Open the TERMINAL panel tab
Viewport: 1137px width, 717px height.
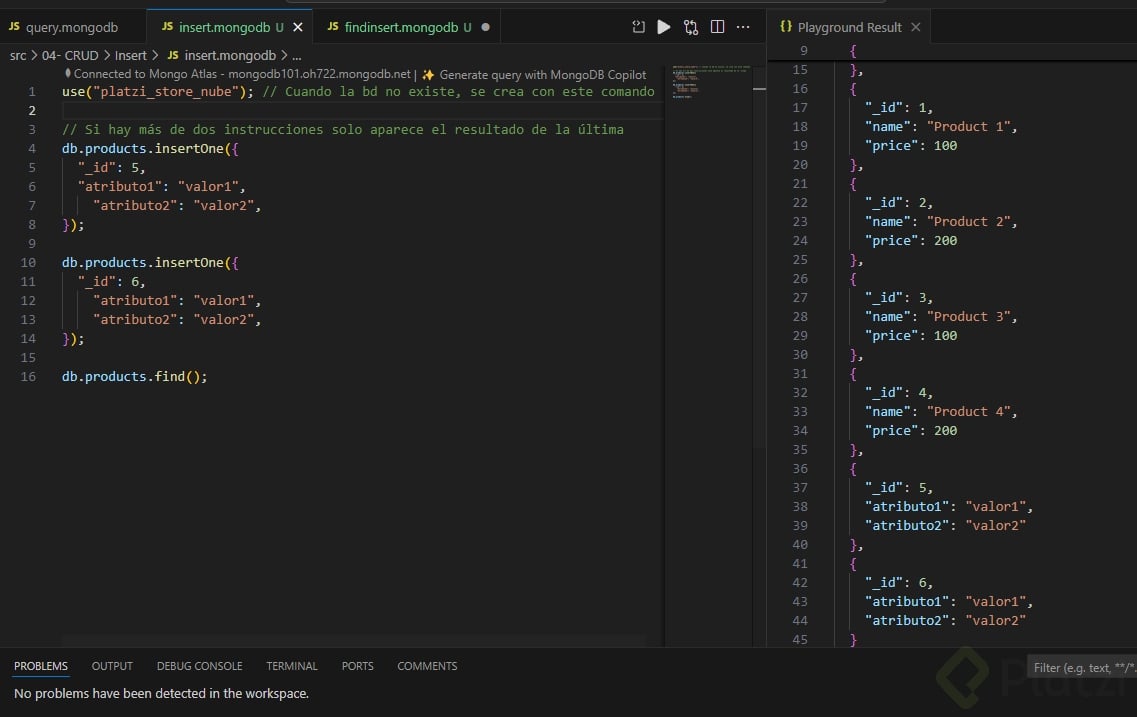pos(291,666)
